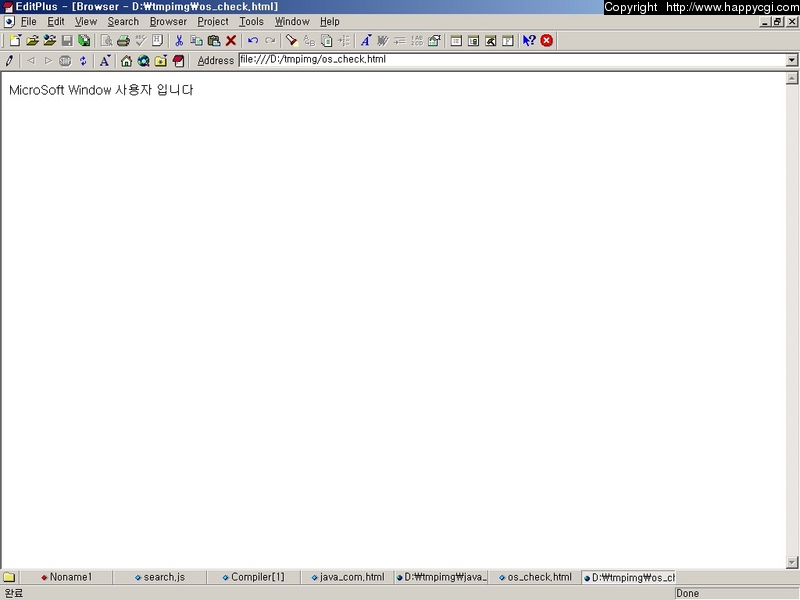Click the Hex Viewer page icon
The height and width of the screenshot is (600, 800).
(x=157, y=41)
